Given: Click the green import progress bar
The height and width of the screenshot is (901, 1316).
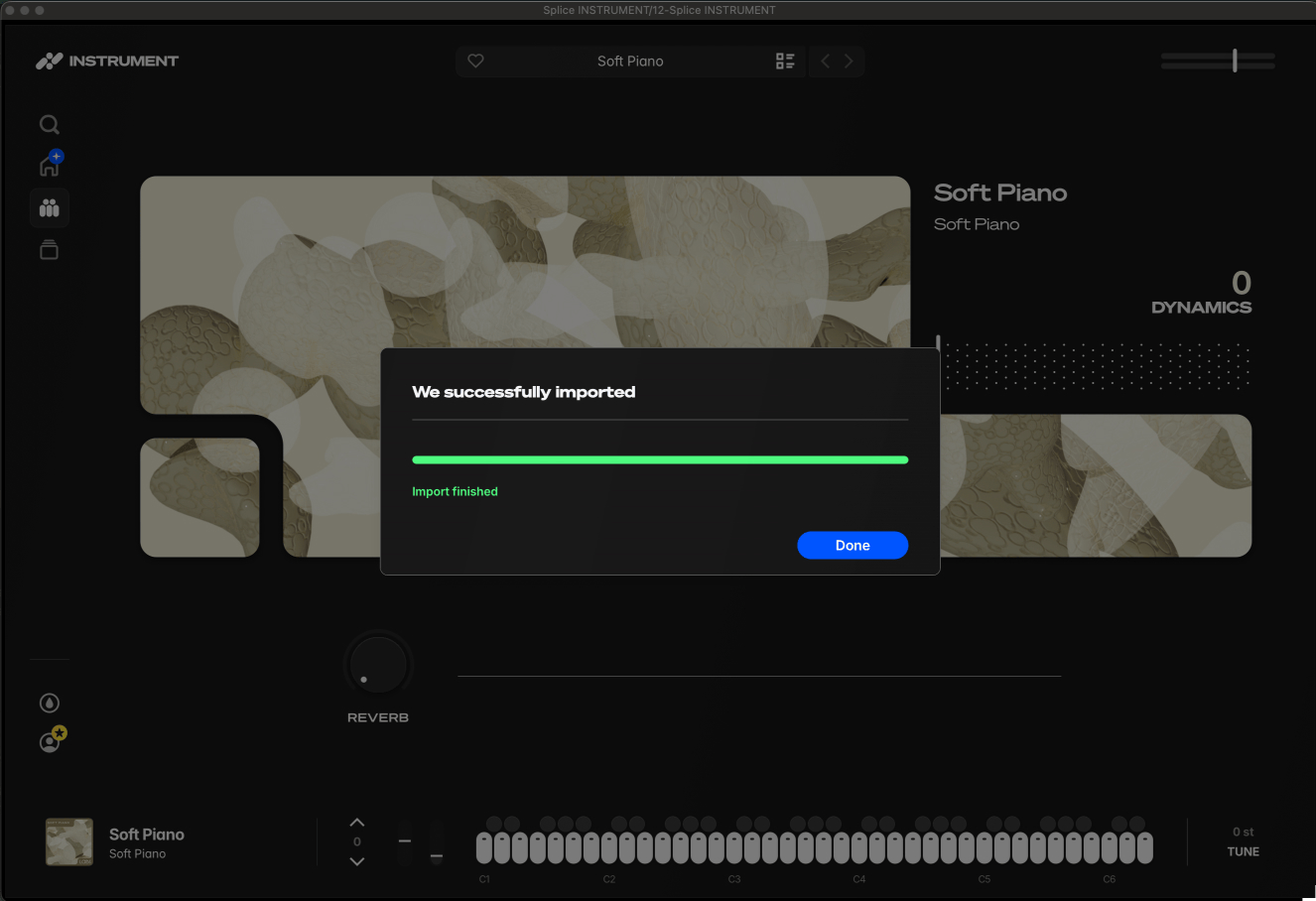Looking at the screenshot, I should (x=660, y=459).
